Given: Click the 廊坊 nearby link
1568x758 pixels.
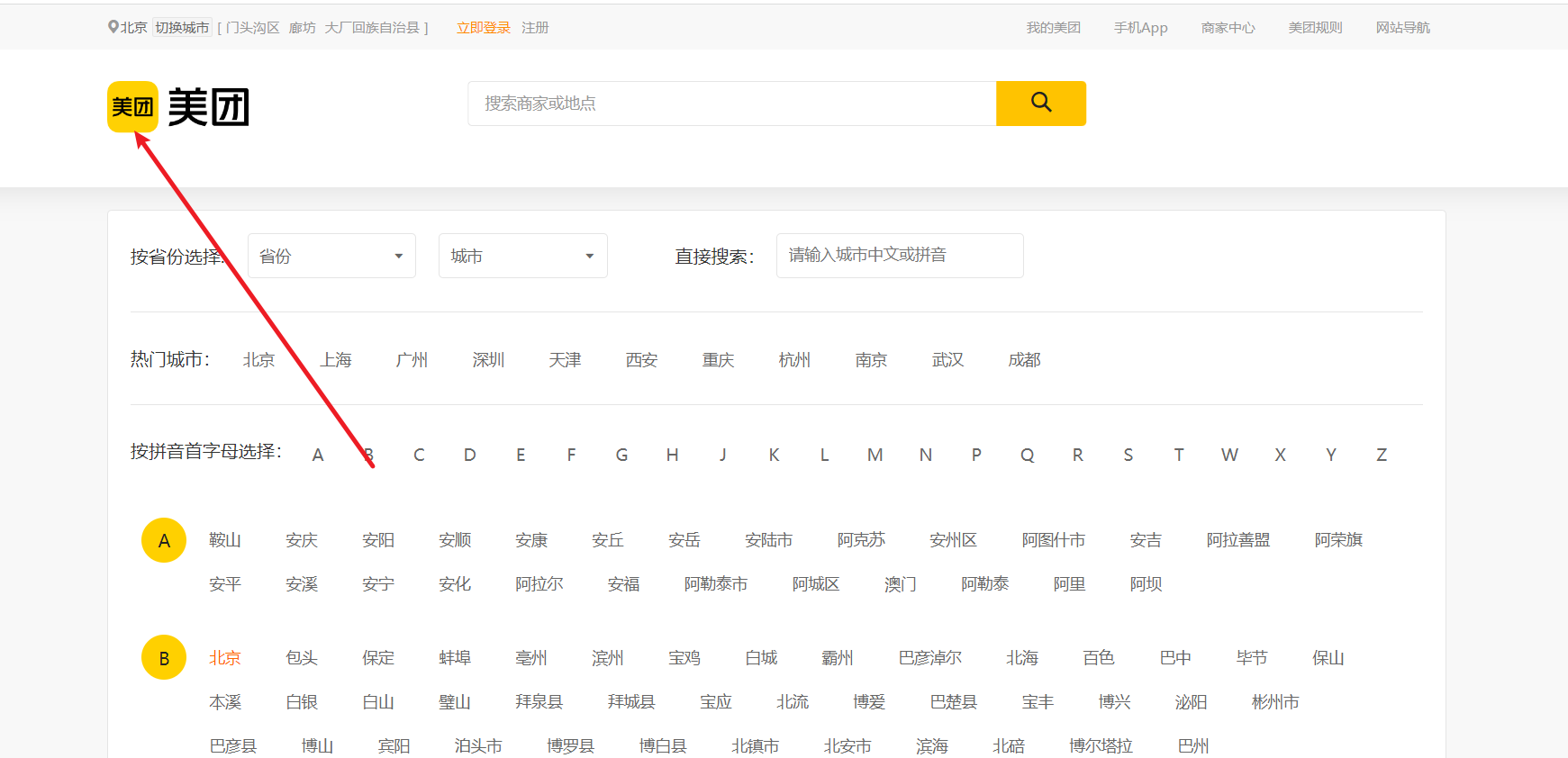Looking at the screenshot, I should [x=303, y=28].
